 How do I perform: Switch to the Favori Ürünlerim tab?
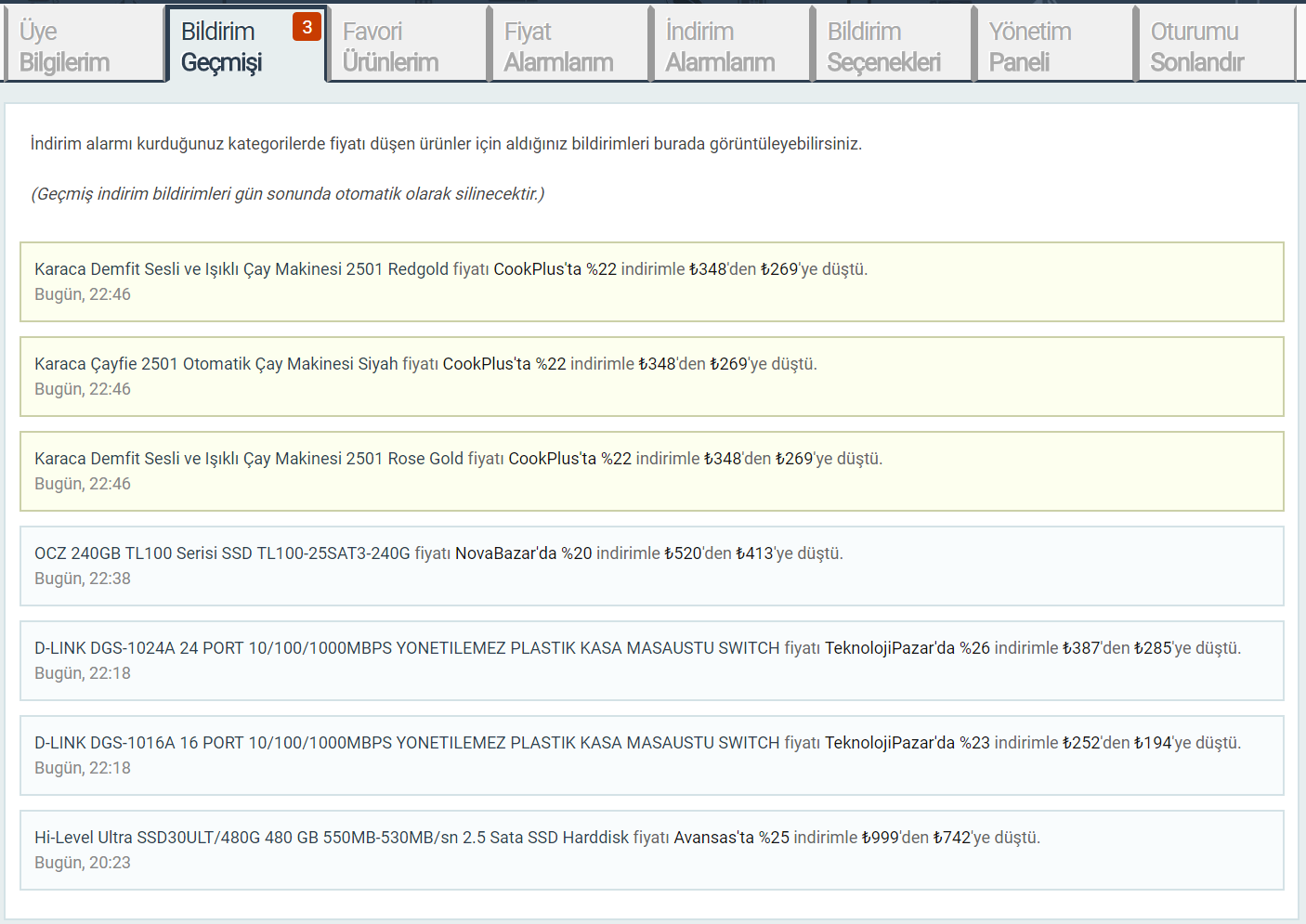408,46
